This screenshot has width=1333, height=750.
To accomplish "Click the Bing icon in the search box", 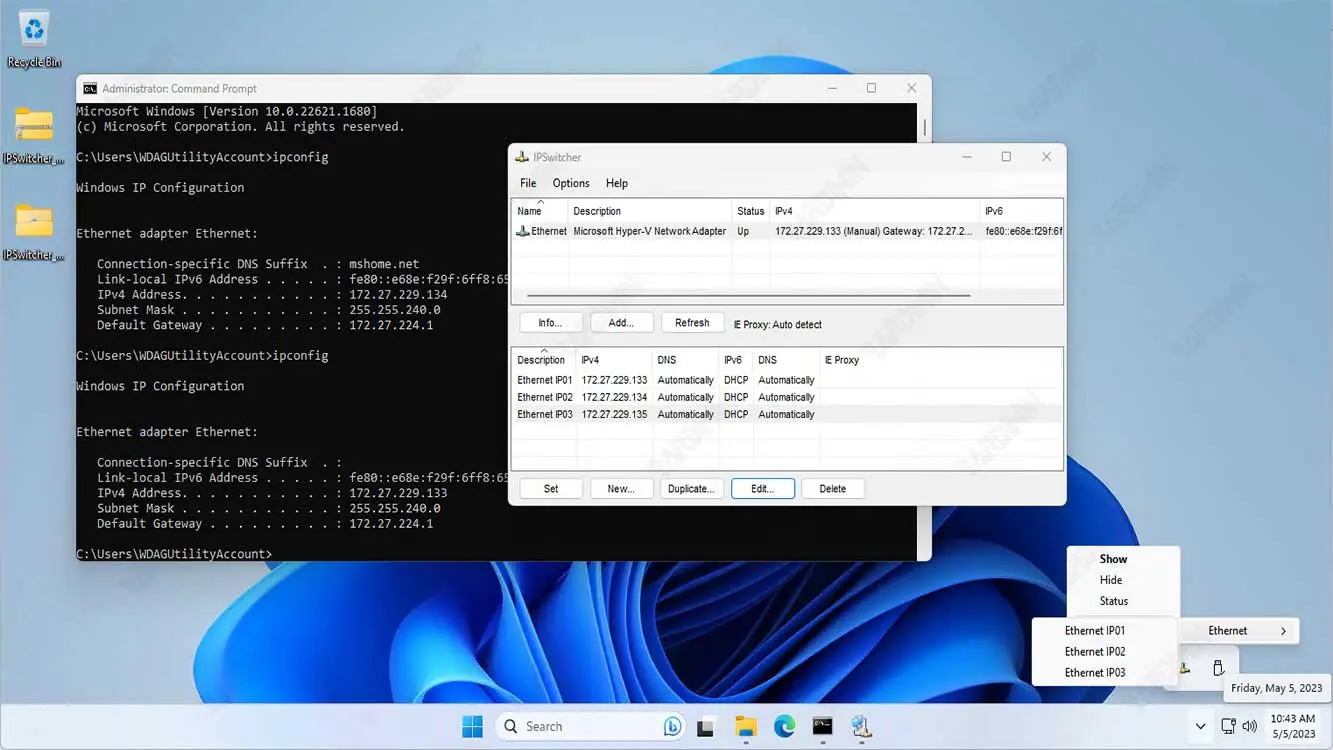I will 672,726.
